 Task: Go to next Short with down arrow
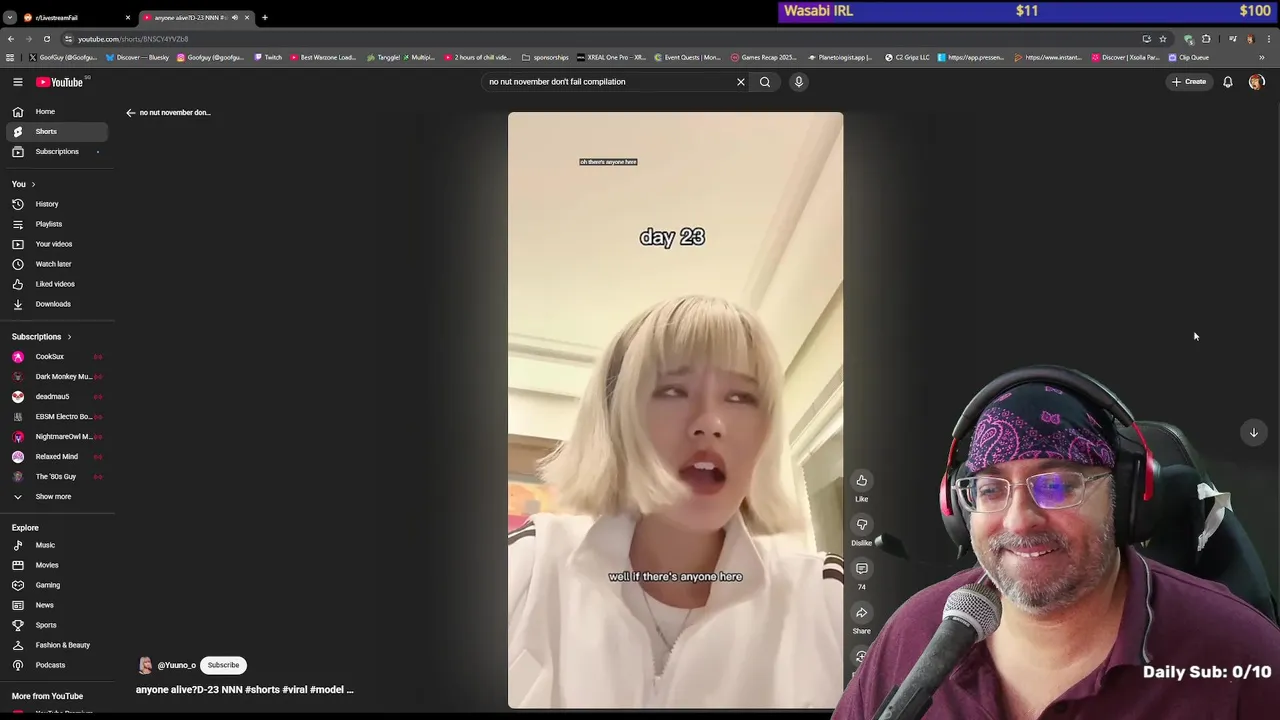pyautogui.click(x=1253, y=433)
